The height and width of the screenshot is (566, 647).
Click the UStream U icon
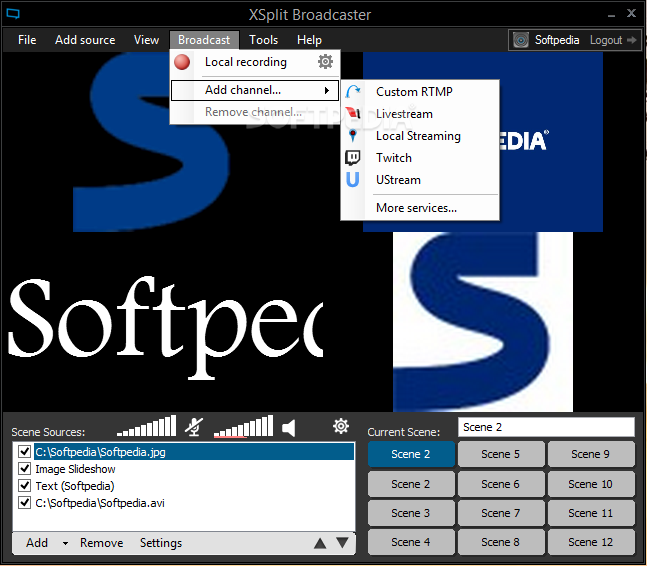point(352,179)
